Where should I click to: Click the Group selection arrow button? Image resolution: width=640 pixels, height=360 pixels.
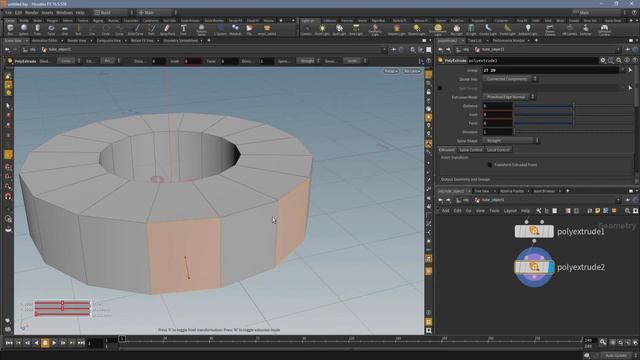[630, 70]
